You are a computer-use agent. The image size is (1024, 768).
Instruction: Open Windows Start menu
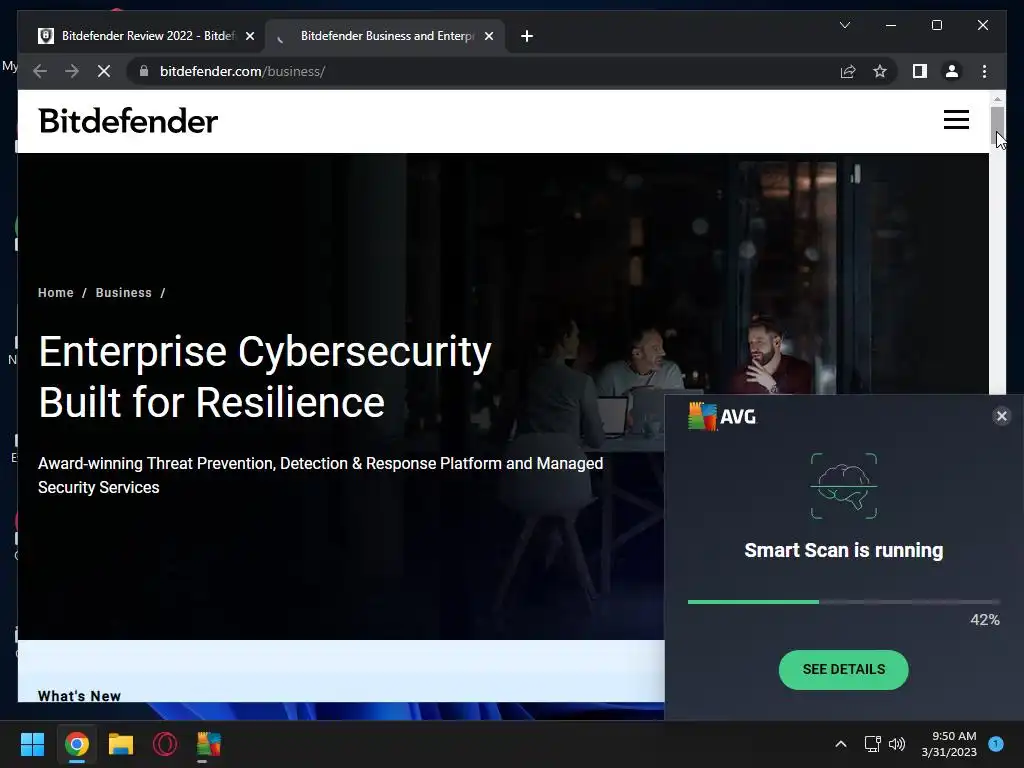pyautogui.click(x=32, y=744)
